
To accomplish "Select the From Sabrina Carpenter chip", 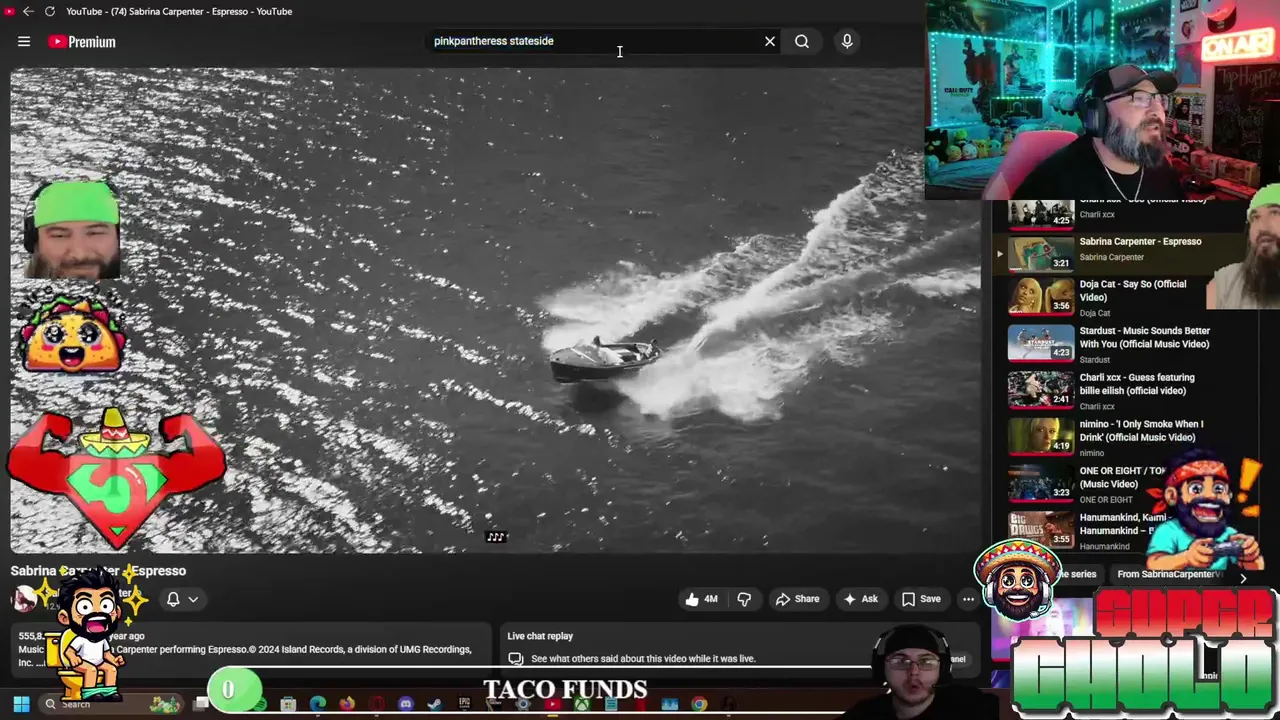I will point(1168,575).
